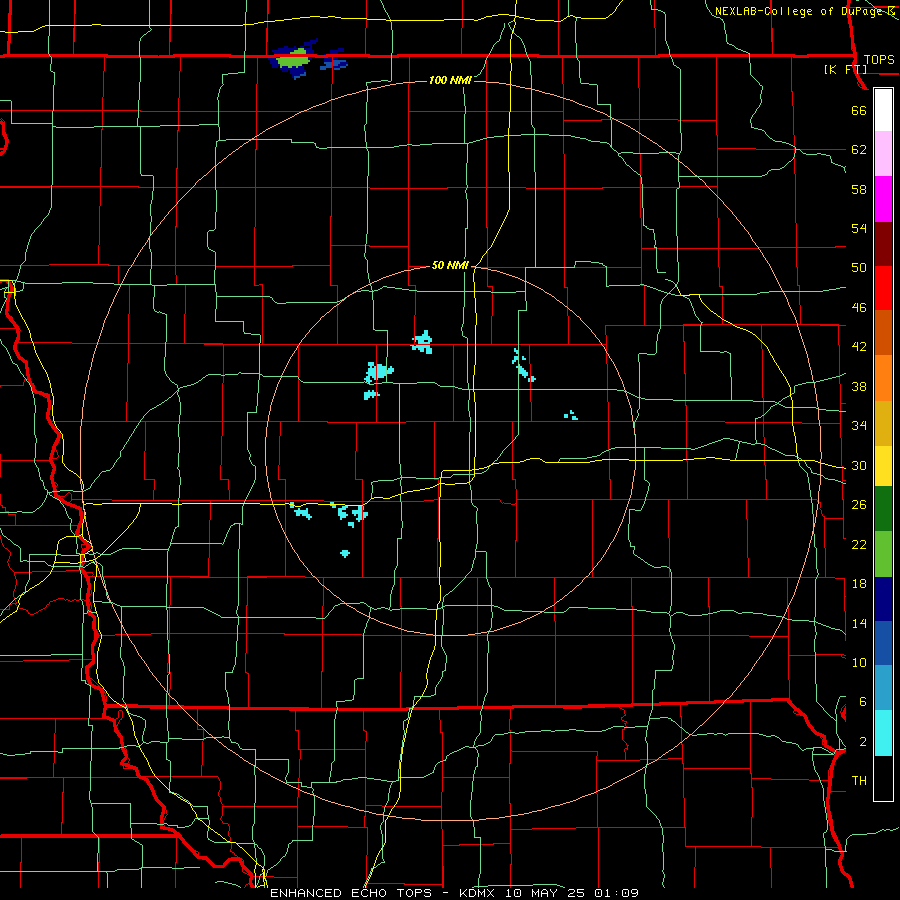
Task: Click the "34" legend value
Action: pos(859,426)
